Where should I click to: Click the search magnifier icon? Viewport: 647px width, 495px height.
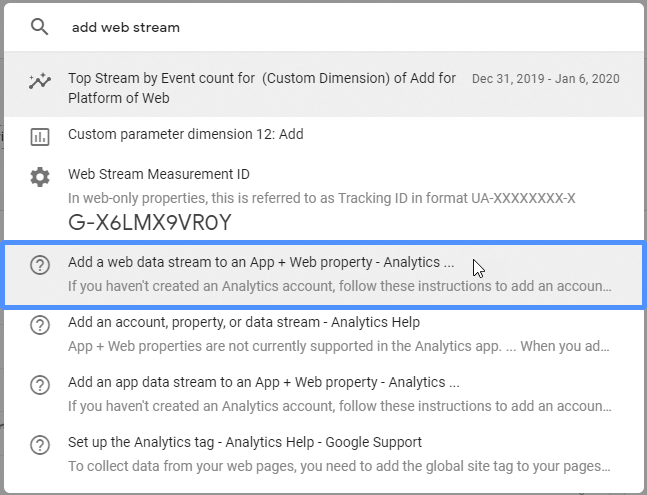pyautogui.click(x=40, y=27)
